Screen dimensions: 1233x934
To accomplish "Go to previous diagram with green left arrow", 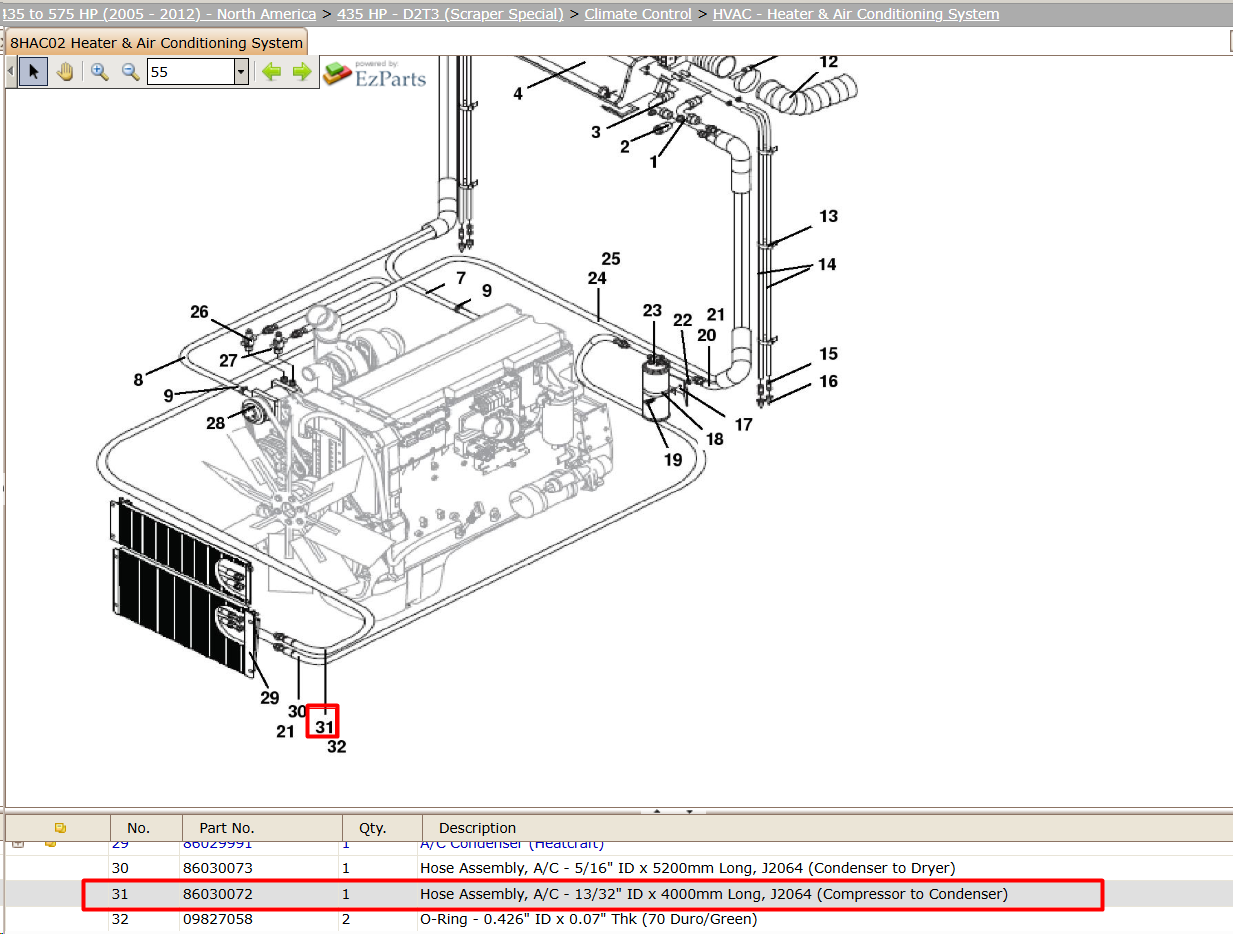I will tap(271, 72).
